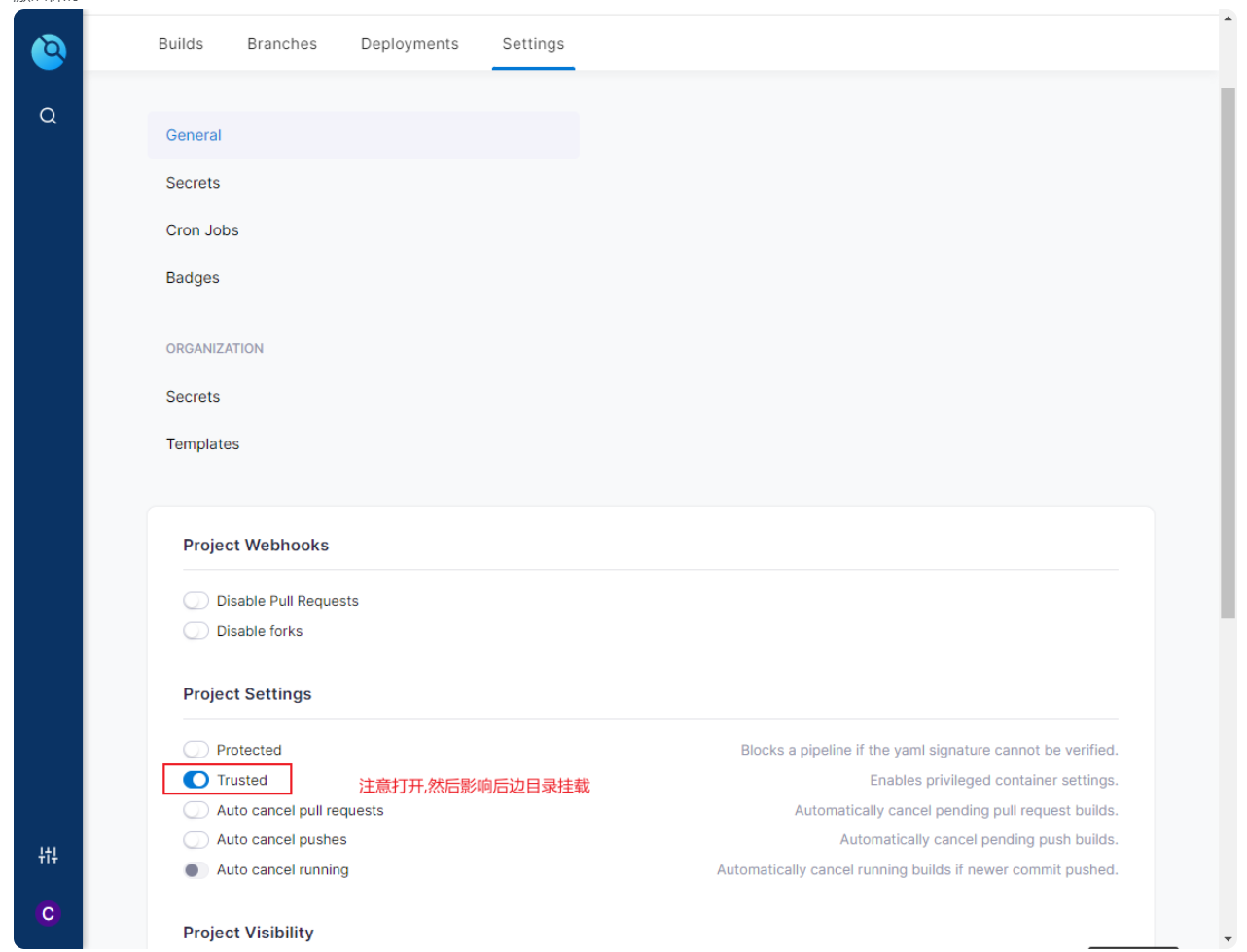The height and width of the screenshot is (952, 1247).
Task: Enable Auto cancel pull requests
Action: coord(196,810)
